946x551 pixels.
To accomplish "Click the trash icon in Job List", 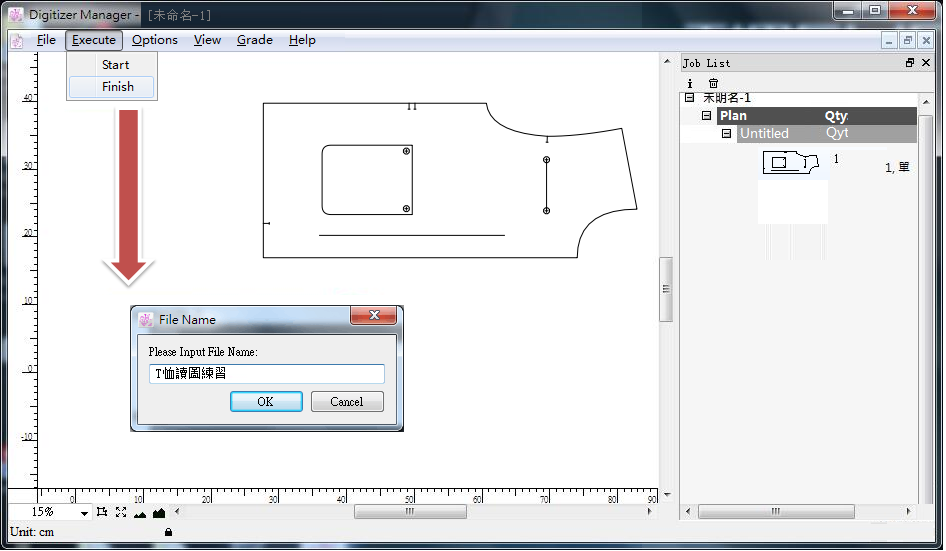I will tap(713, 83).
